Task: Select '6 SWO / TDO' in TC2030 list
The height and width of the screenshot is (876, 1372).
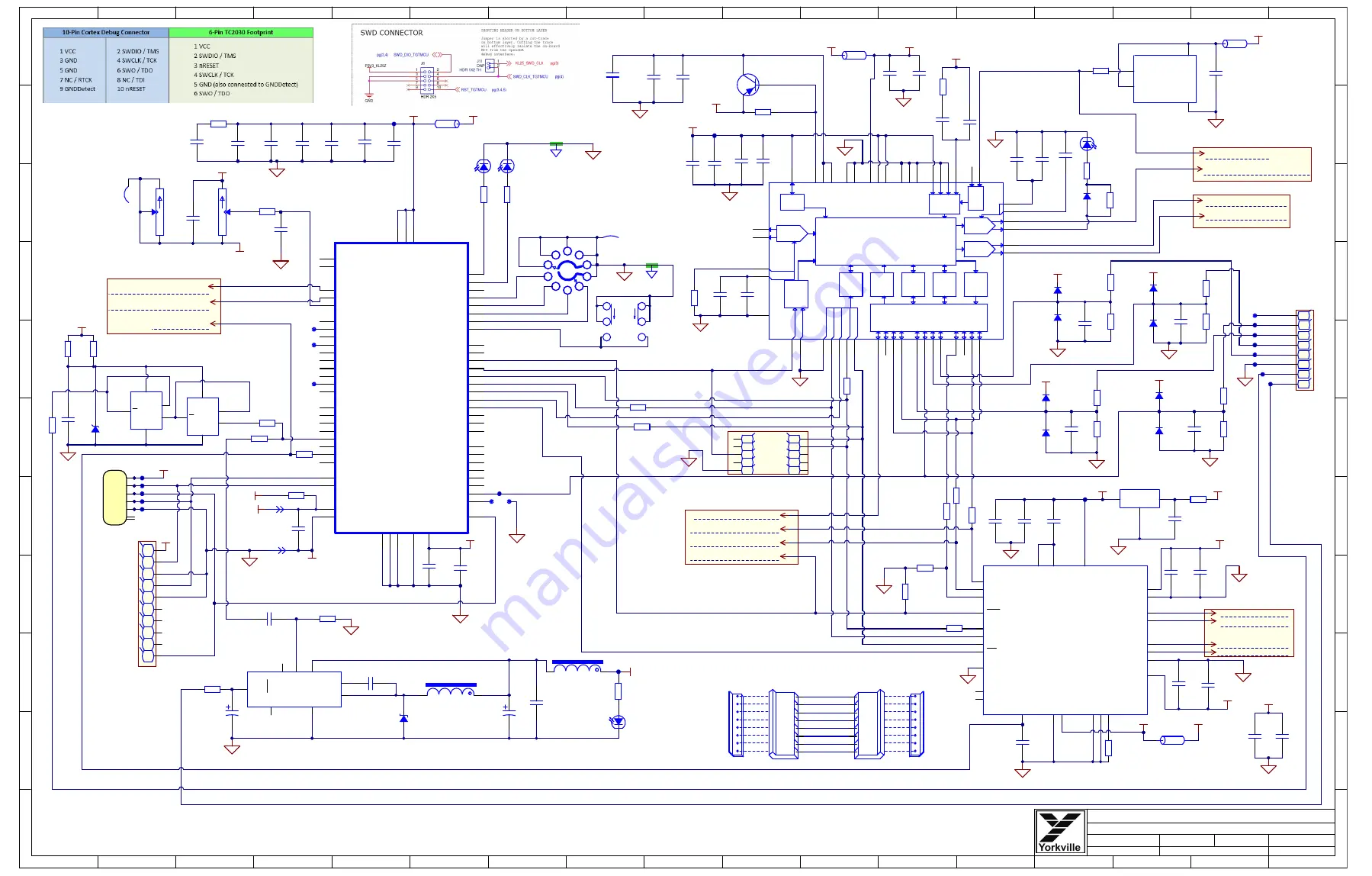Action: pyautogui.click(x=212, y=93)
